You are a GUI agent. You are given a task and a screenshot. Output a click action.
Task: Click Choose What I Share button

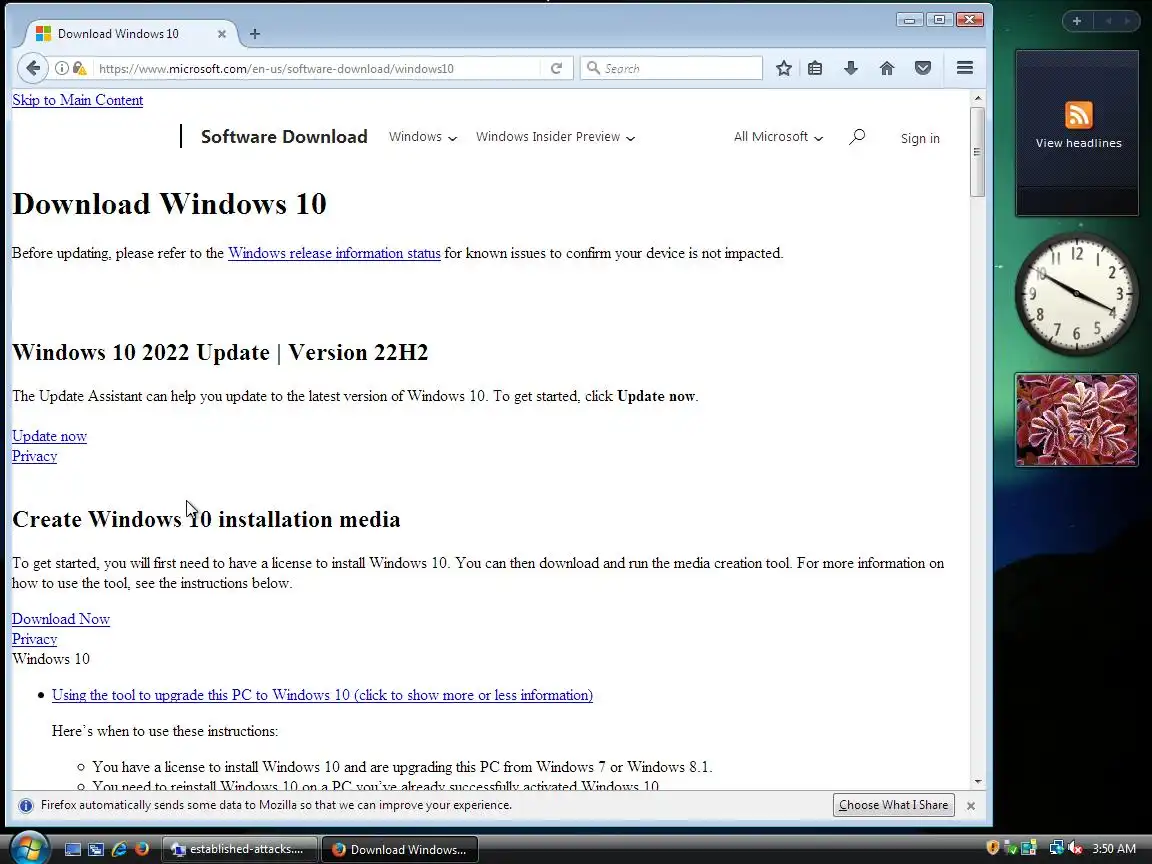[x=893, y=805]
